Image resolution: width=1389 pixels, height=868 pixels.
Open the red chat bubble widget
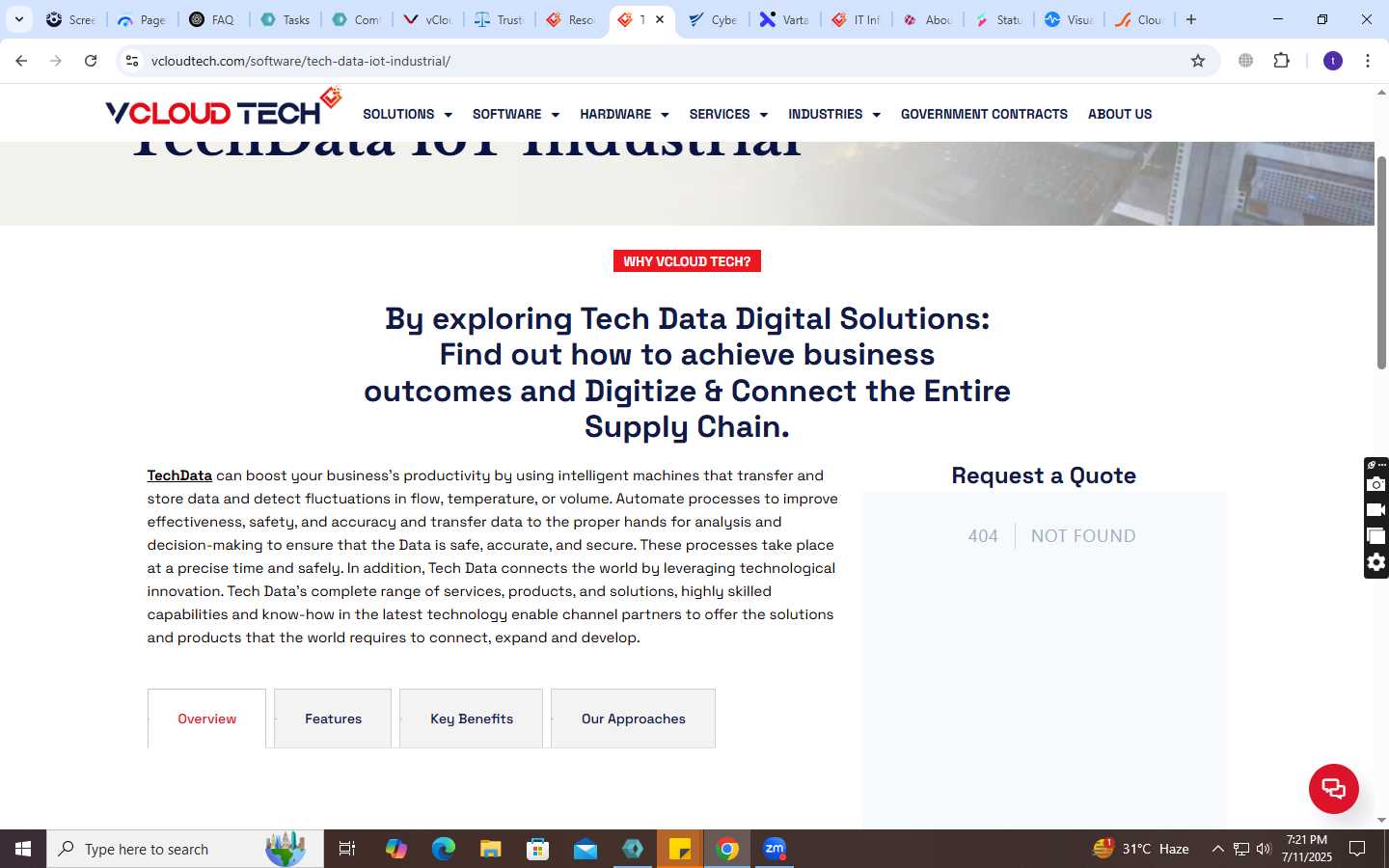[x=1333, y=788]
